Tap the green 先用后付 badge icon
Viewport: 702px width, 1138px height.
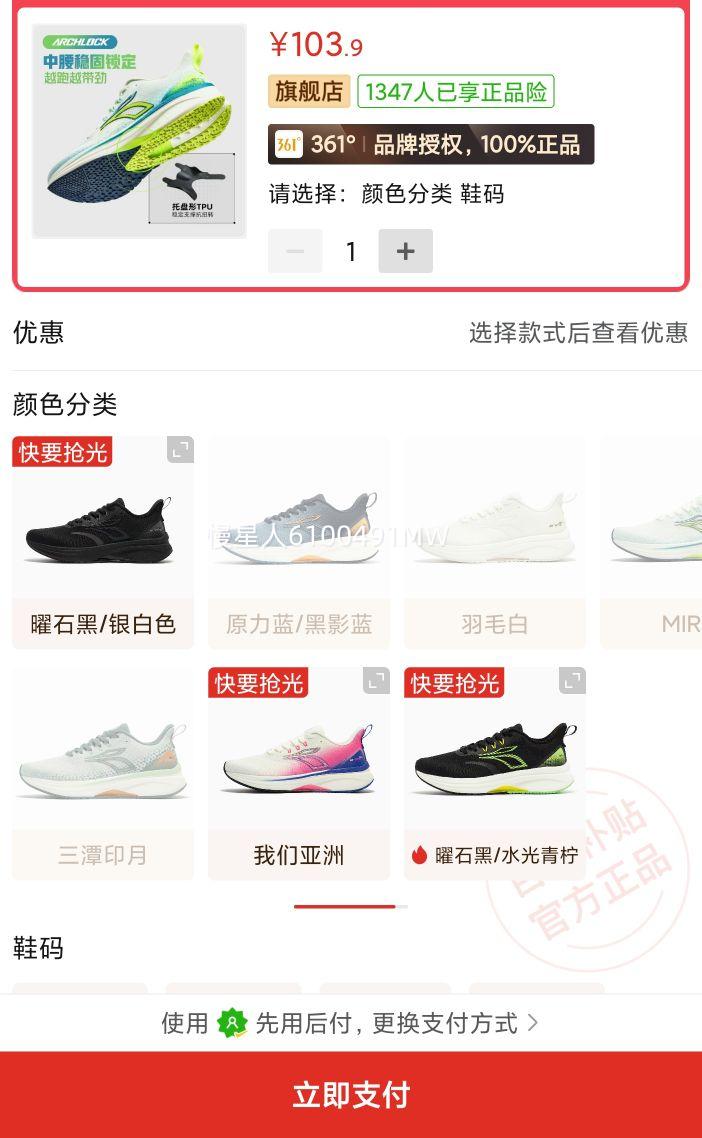(232, 1023)
